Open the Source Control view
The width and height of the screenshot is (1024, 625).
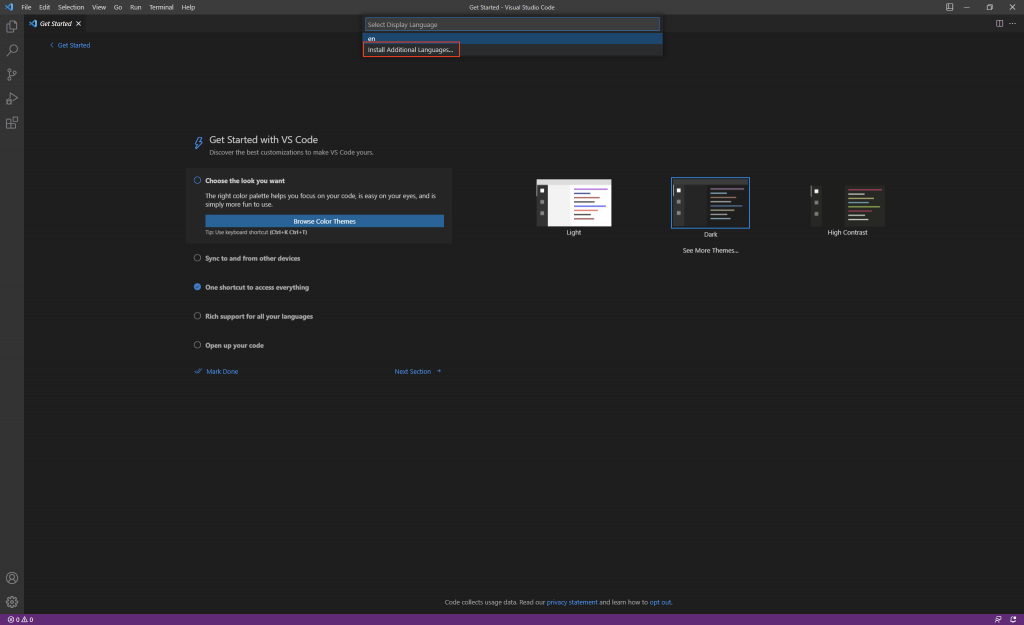[x=12, y=74]
